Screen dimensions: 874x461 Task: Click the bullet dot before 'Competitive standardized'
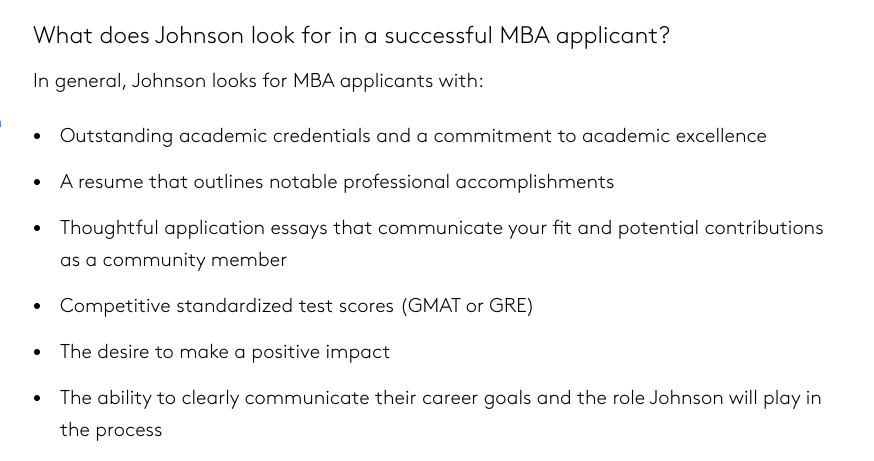(37, 307)
